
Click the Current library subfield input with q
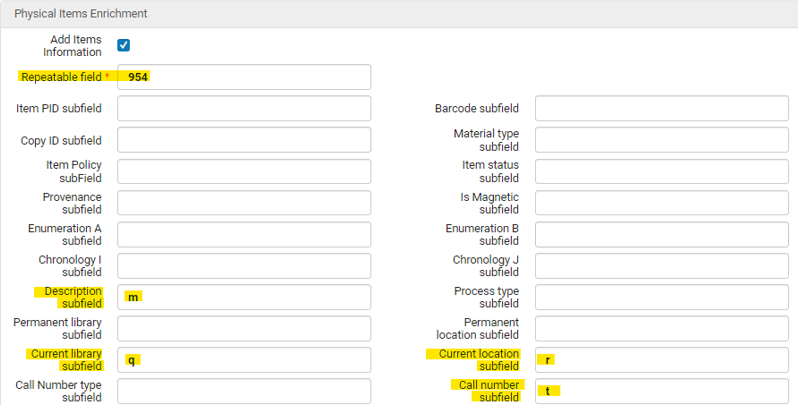(x=244, y=360)
